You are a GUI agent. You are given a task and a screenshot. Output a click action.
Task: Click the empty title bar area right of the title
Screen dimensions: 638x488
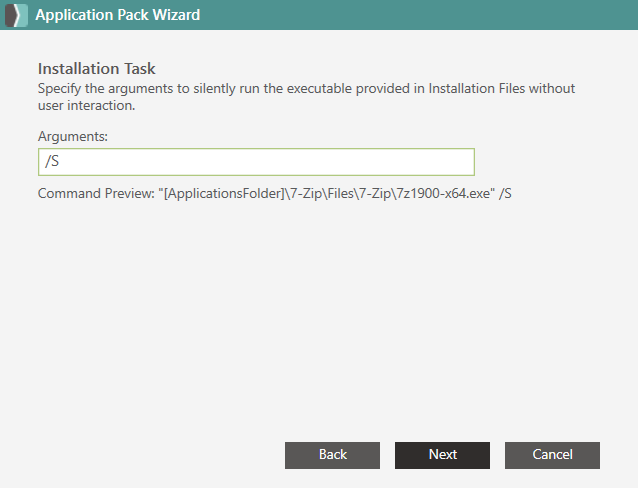(419, 15)
